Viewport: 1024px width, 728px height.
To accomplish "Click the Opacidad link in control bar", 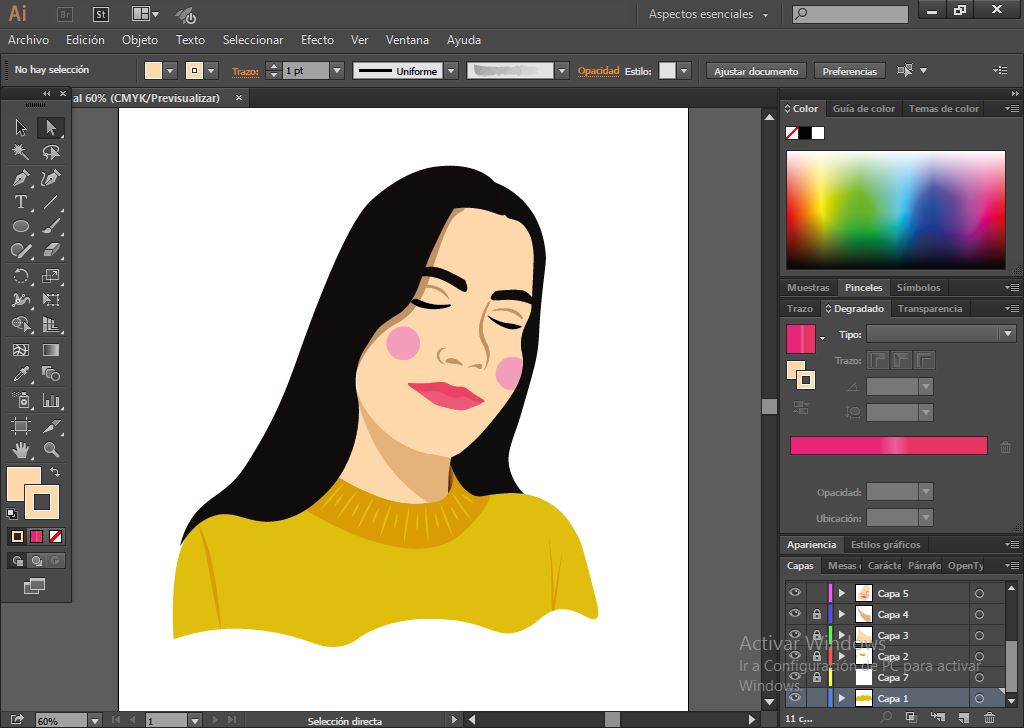I will click(x=598, y=71).
